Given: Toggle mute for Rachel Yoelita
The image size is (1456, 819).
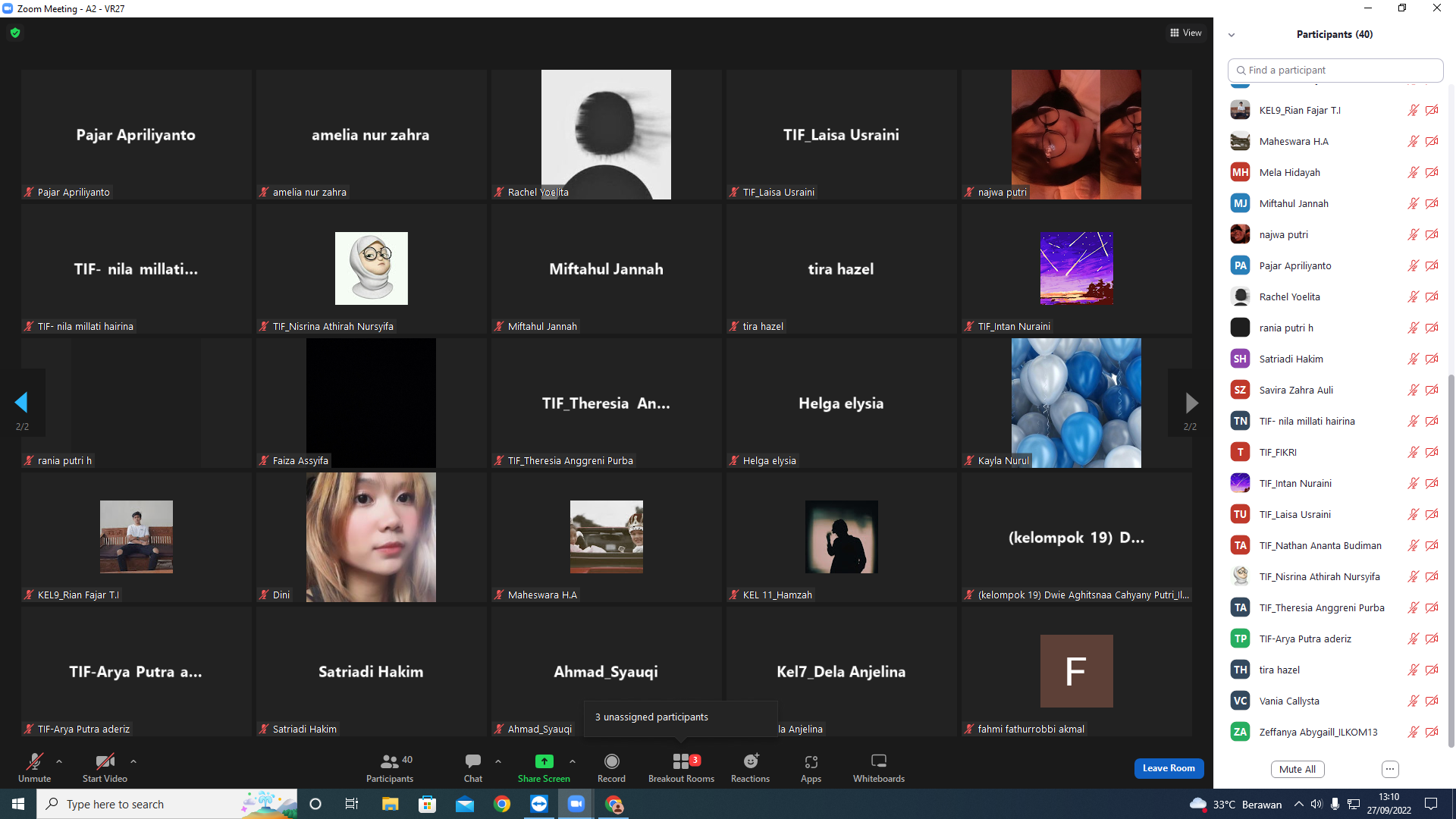Looking at the screenshot, I should [x=1414, y=297].
